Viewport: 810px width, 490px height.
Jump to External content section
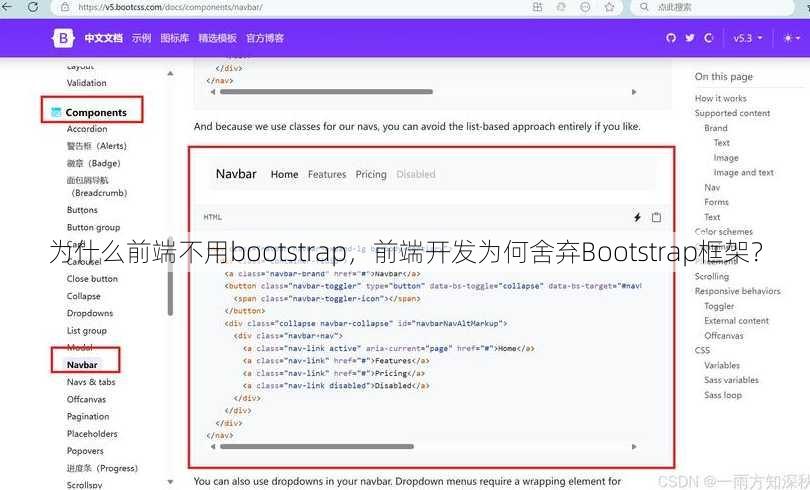tap(736, 321)
